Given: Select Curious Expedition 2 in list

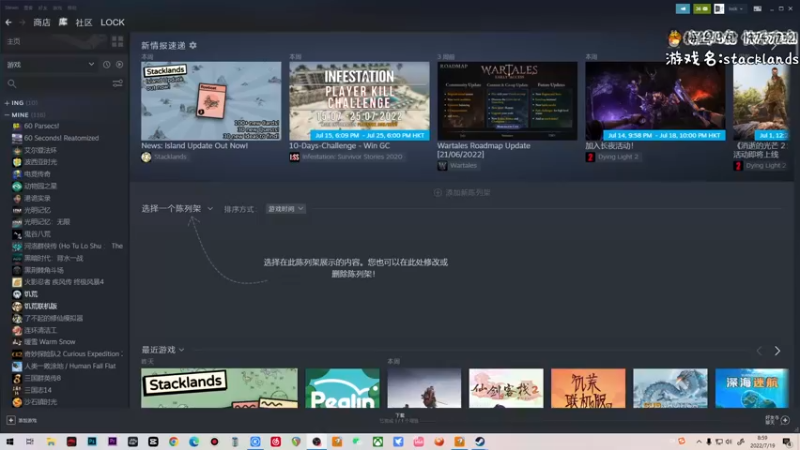Looking at the screenshot, I should click(x=73, y=354).
